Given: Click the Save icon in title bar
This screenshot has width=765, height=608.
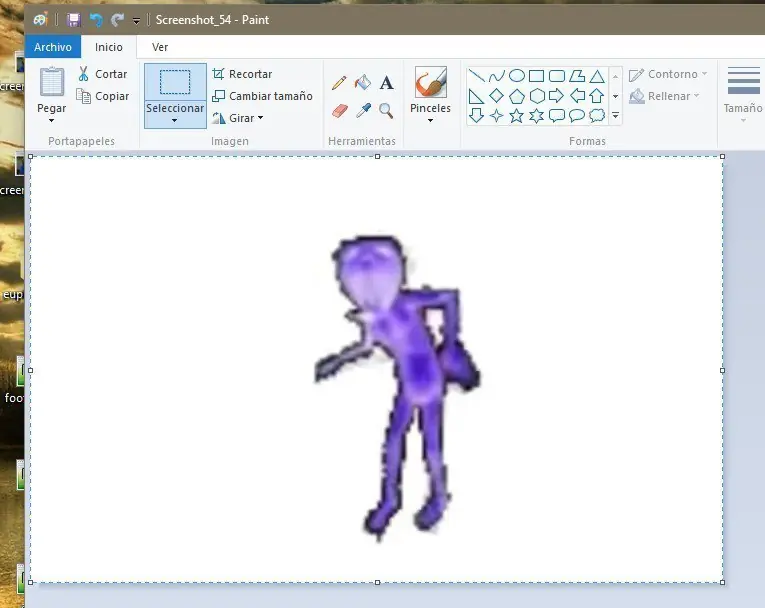Looking at the screenshot, I should (74, 20).
